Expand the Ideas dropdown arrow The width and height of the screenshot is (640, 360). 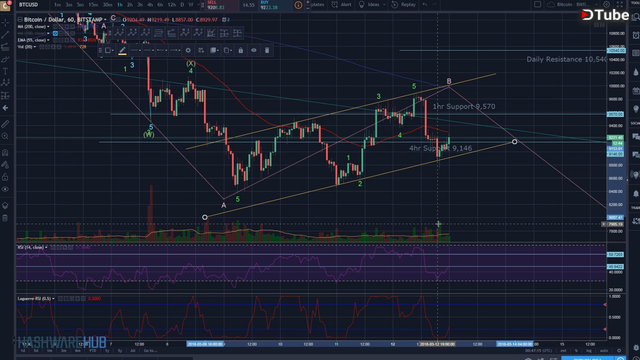384,5
